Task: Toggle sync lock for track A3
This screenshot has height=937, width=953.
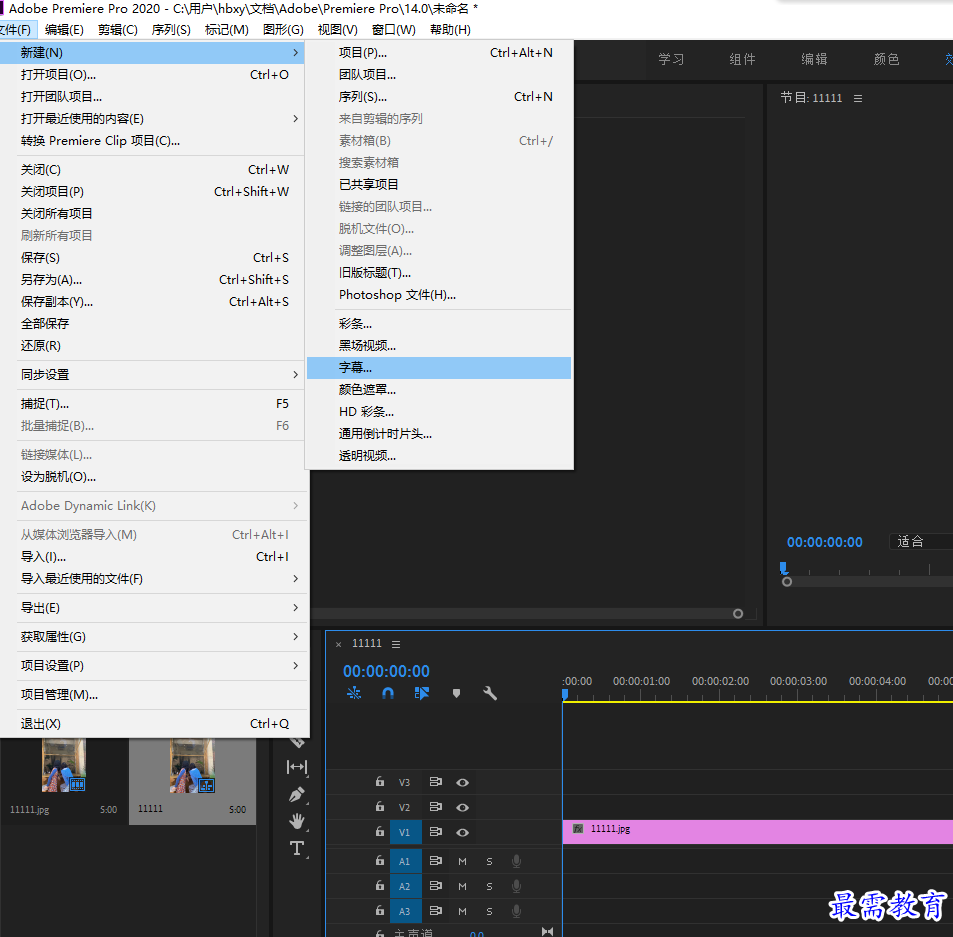Action: click(436, 911)
